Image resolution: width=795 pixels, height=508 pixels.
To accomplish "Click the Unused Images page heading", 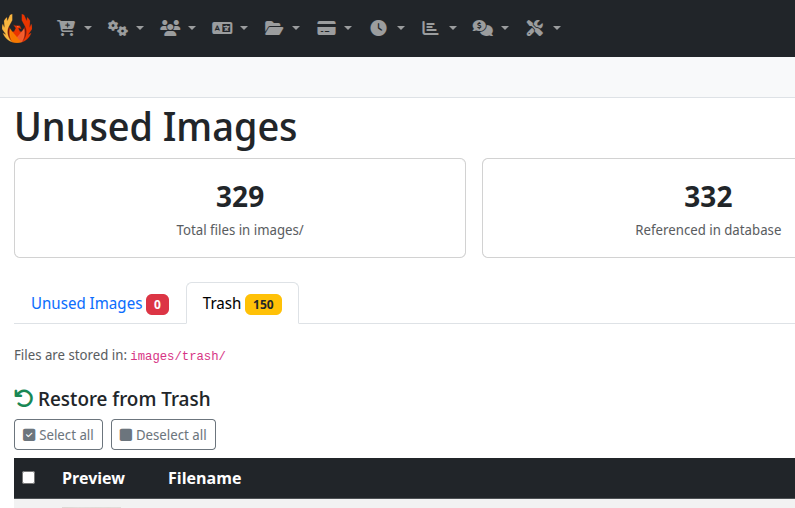I will [x=156, y=126].
